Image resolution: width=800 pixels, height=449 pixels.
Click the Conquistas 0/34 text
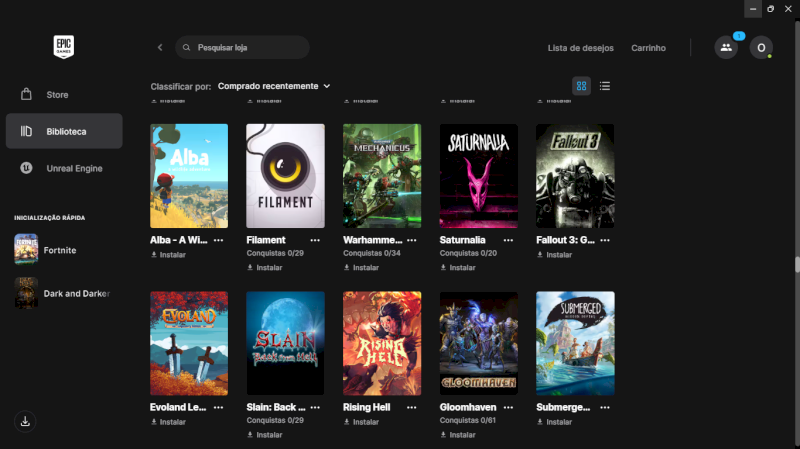371,253
